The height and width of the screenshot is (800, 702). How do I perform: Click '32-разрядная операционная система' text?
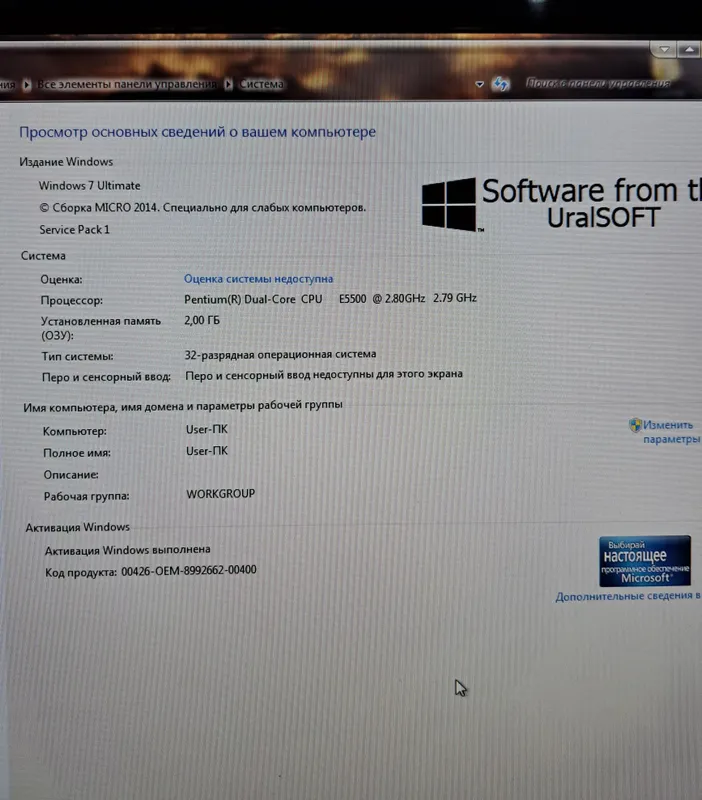pos(280,354)
